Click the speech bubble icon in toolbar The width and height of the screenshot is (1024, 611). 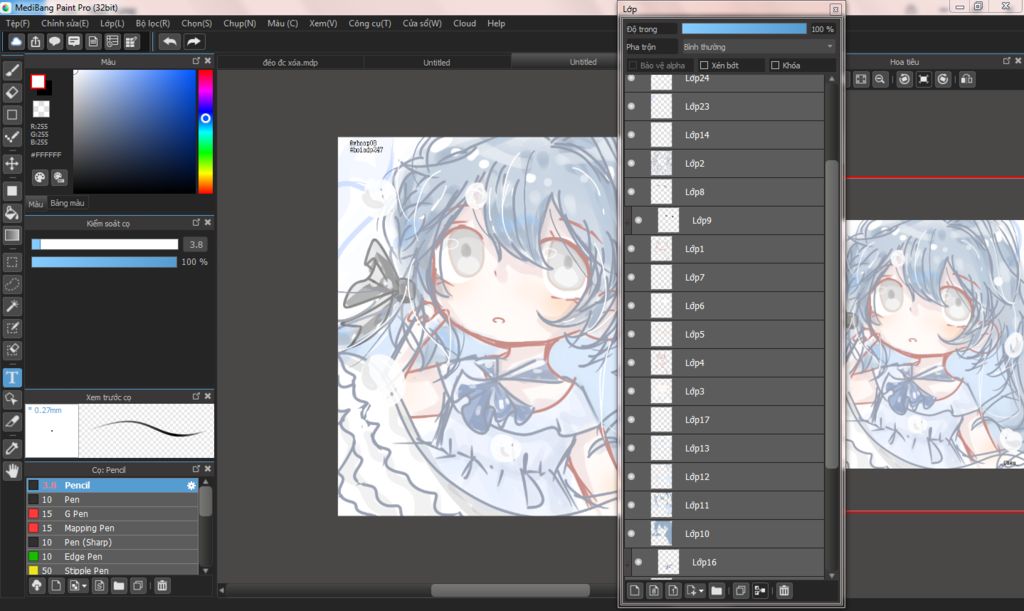coord(55,42)
